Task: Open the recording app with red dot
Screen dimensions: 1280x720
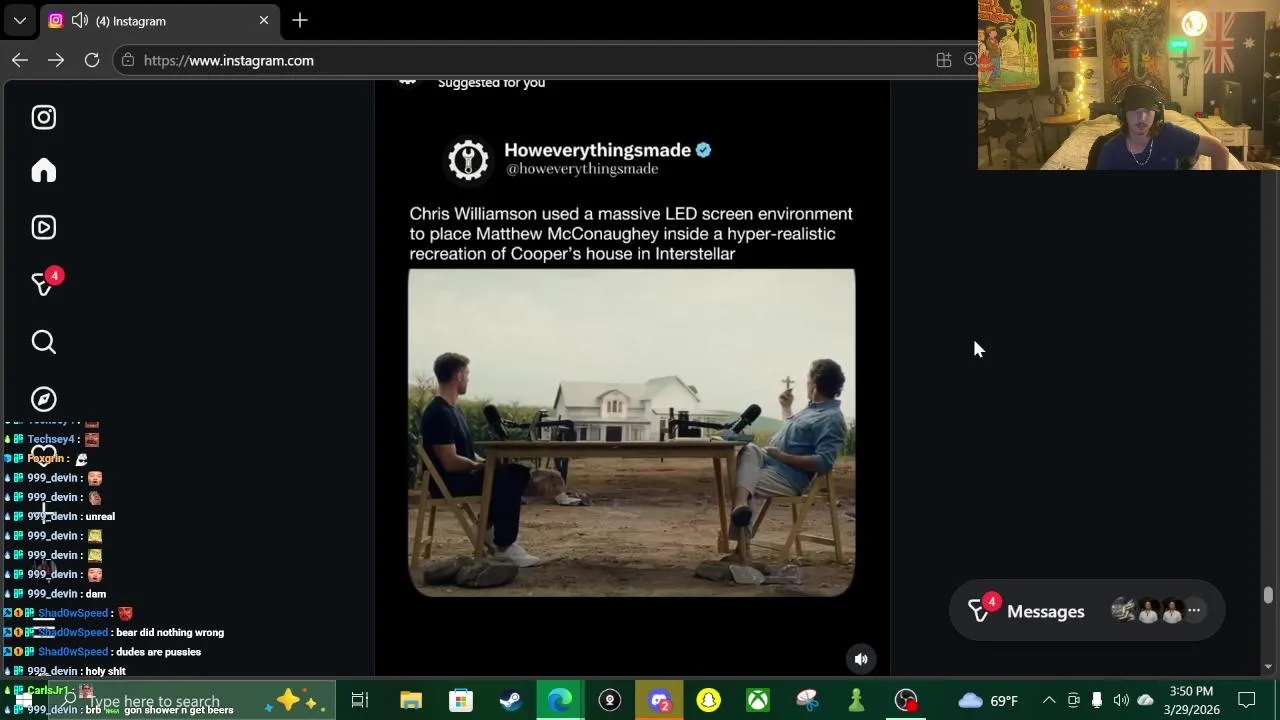Action: click(906, 700)
